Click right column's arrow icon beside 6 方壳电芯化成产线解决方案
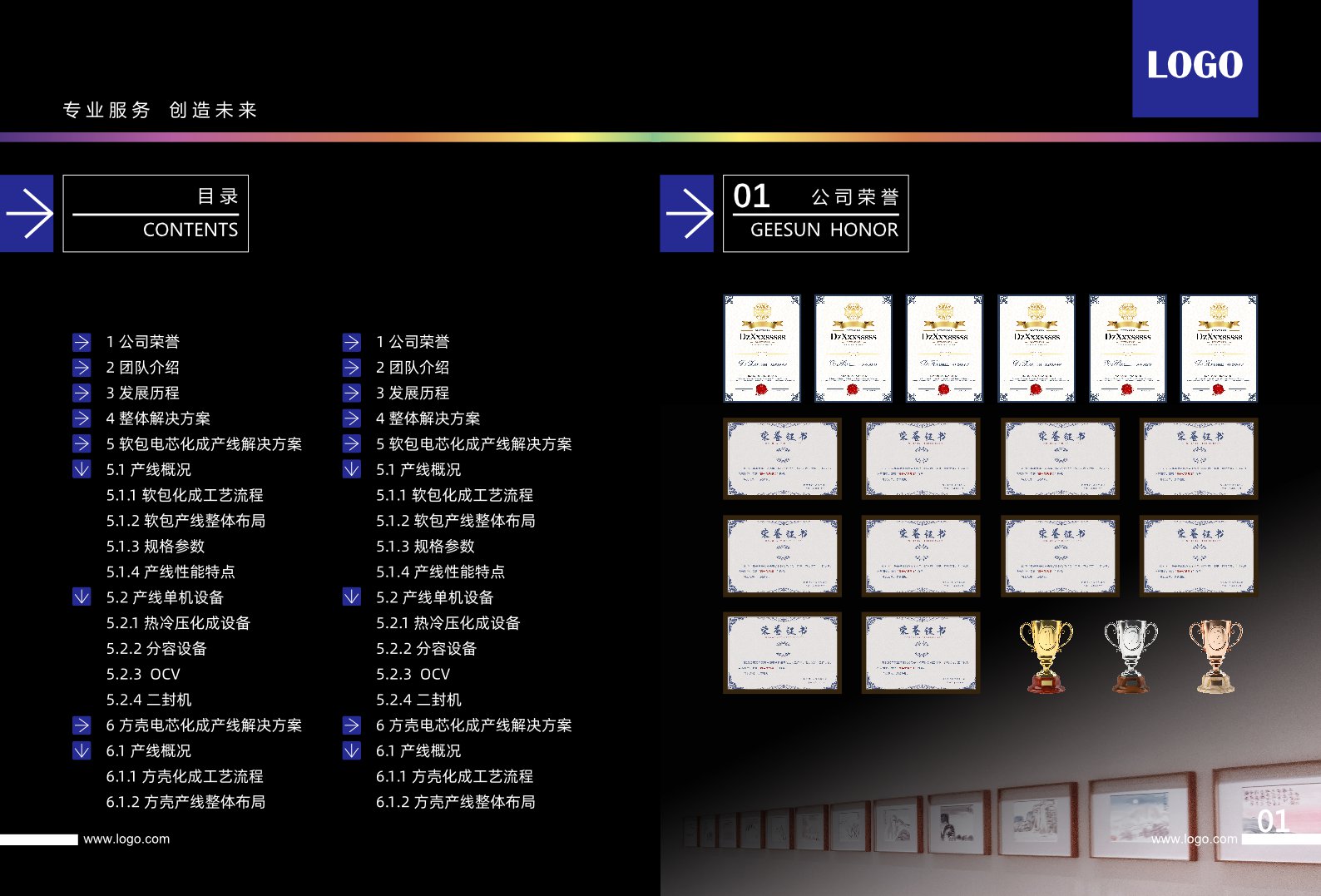 352,725
